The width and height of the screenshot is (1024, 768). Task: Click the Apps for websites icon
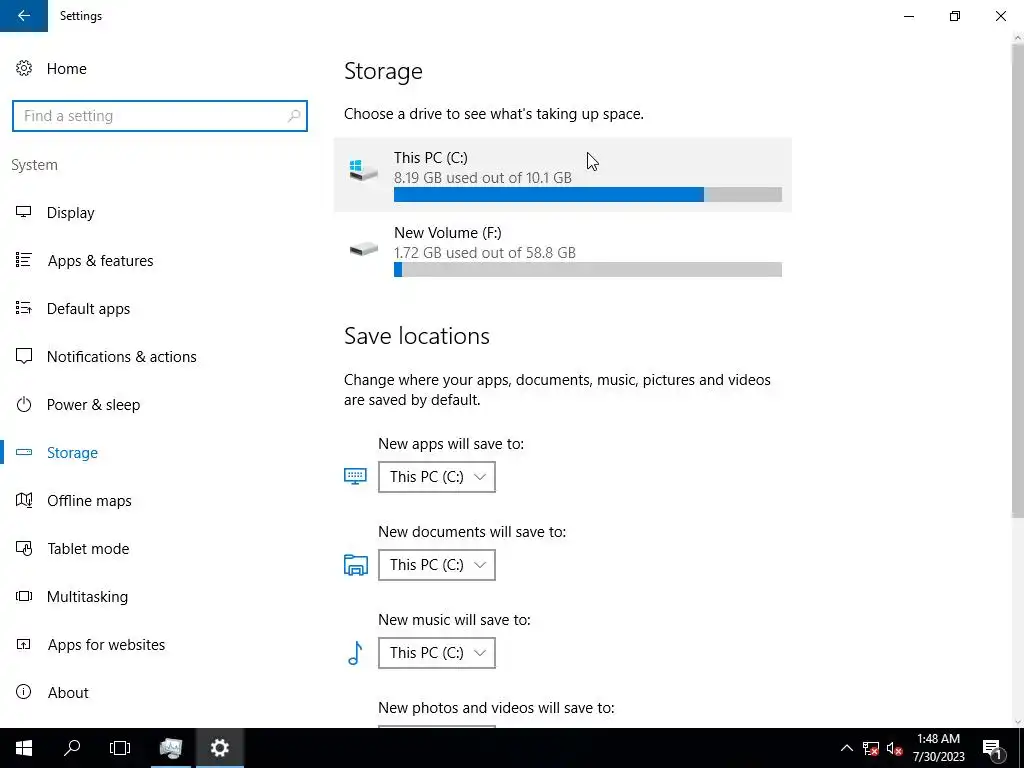24,644
